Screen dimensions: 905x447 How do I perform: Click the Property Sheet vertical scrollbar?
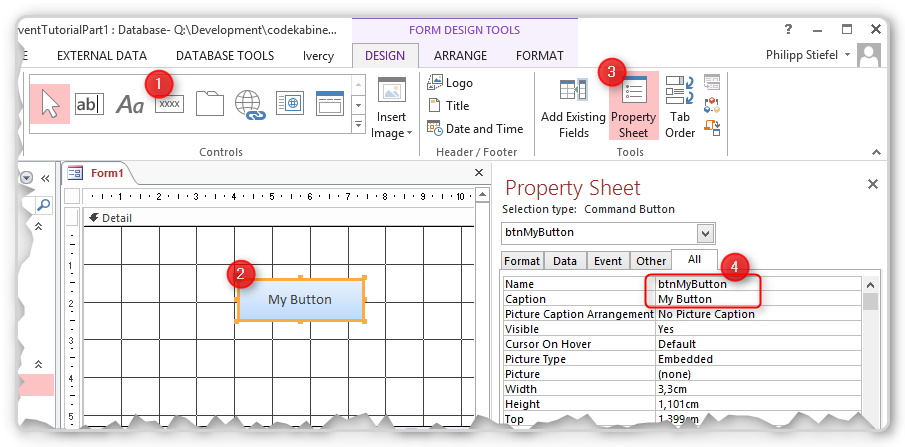pos(870,350)
